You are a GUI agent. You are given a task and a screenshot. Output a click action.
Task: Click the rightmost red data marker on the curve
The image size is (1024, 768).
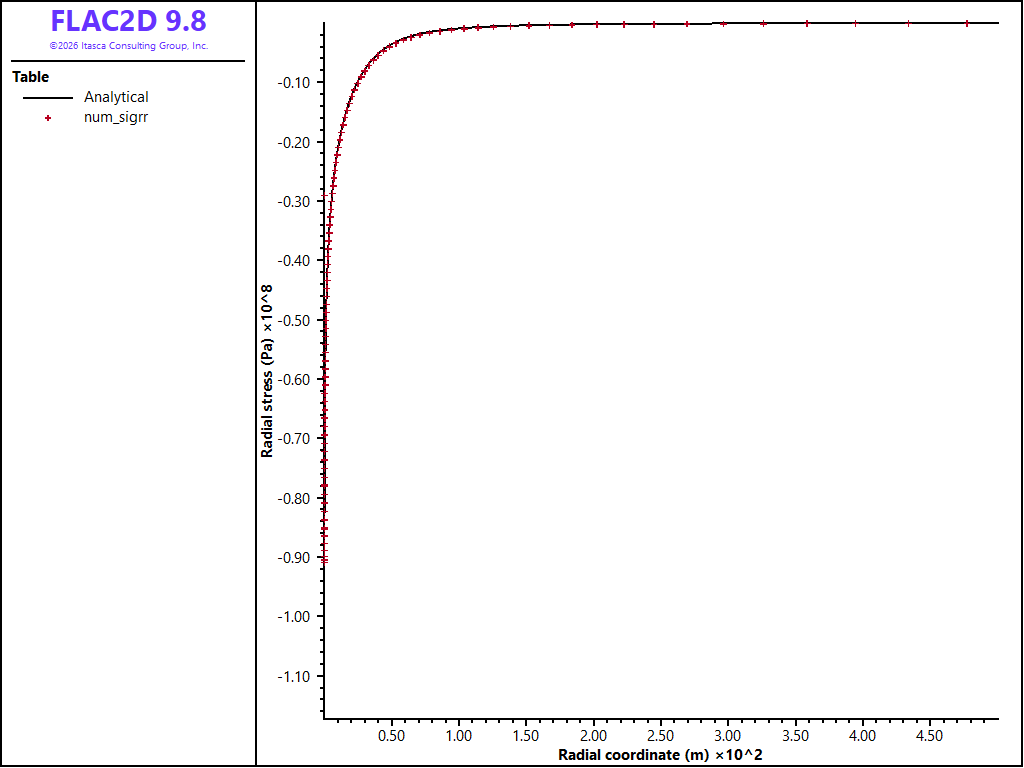967,24
